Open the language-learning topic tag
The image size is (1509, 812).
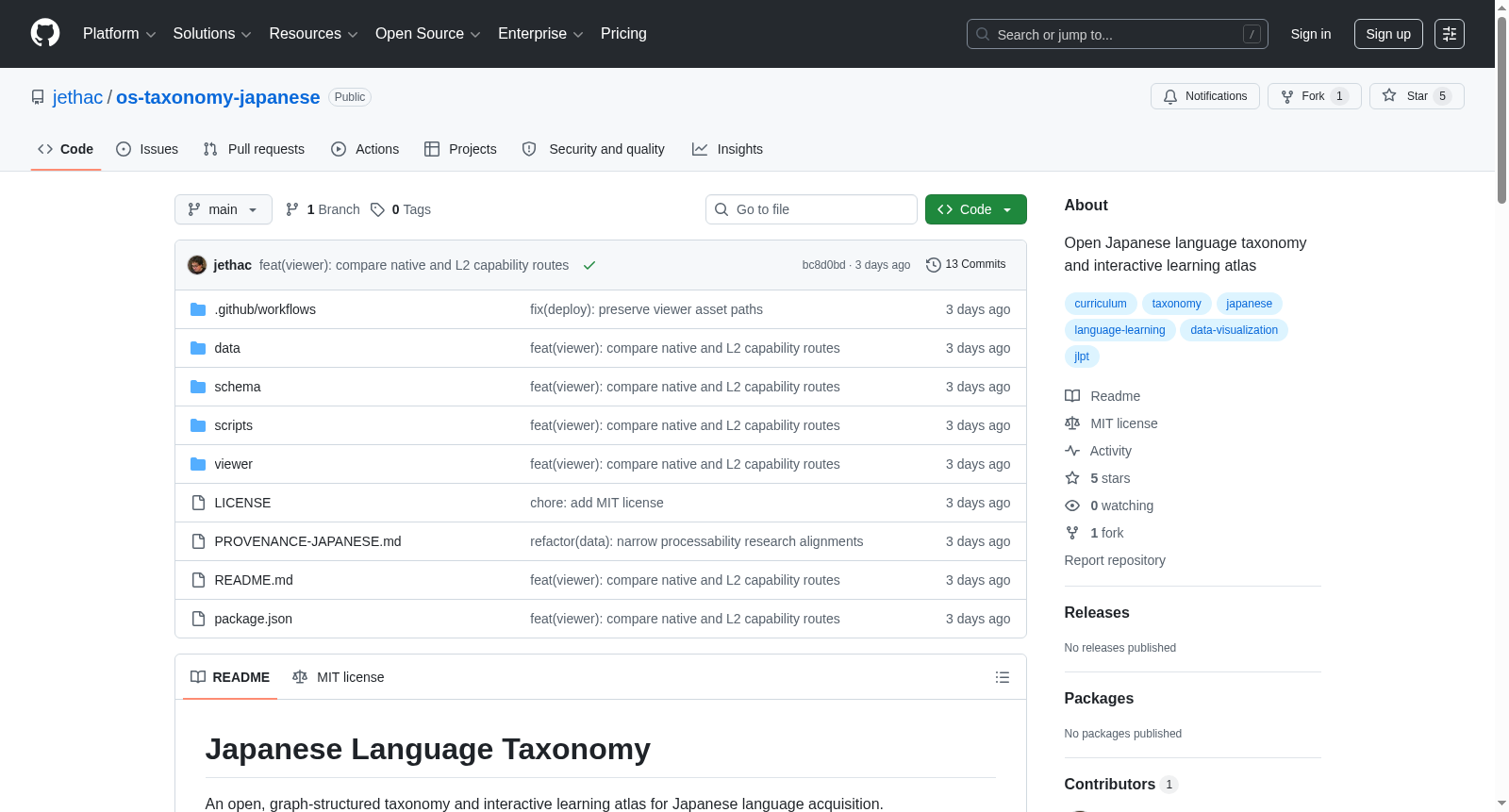[x=1119, y=330]
